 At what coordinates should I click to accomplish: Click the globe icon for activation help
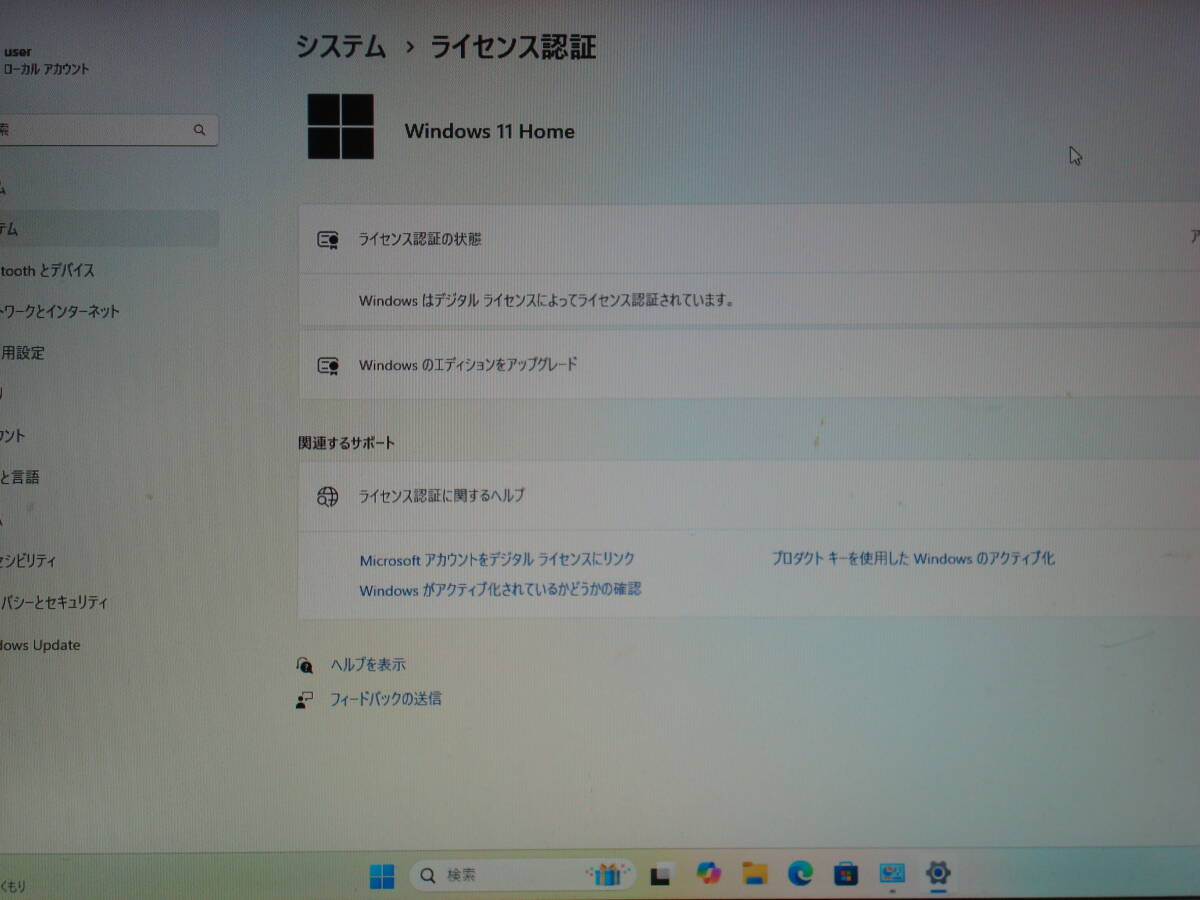pos(328,496)
